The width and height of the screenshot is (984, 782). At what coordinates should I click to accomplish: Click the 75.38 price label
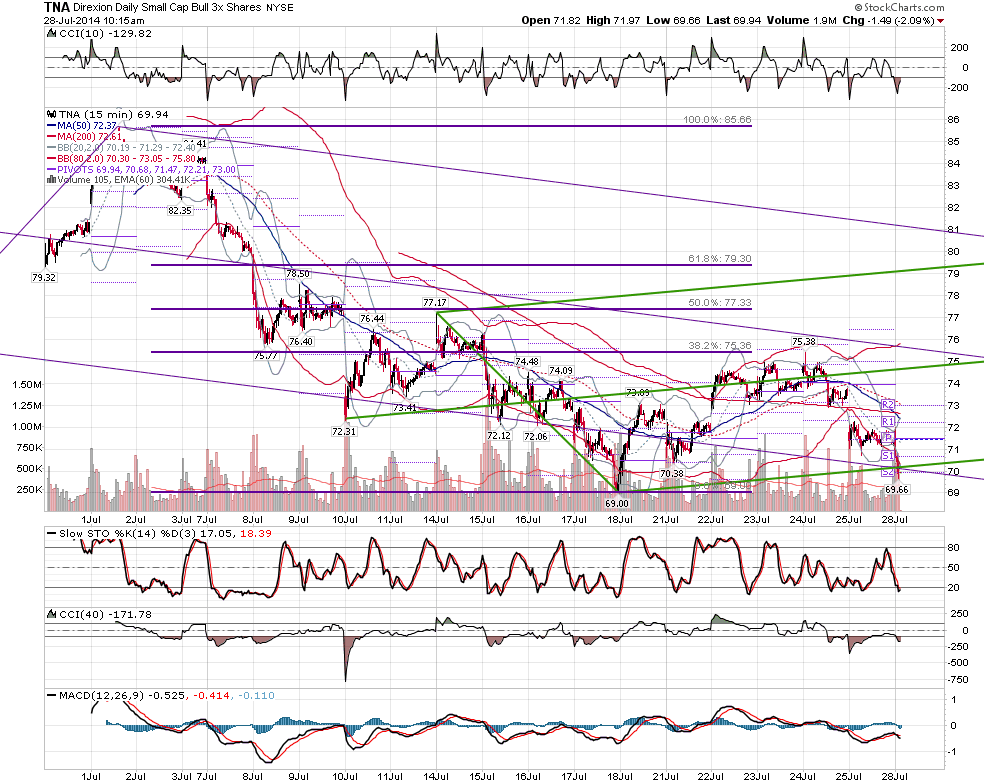pyautogui.click(x=804, y=341)
